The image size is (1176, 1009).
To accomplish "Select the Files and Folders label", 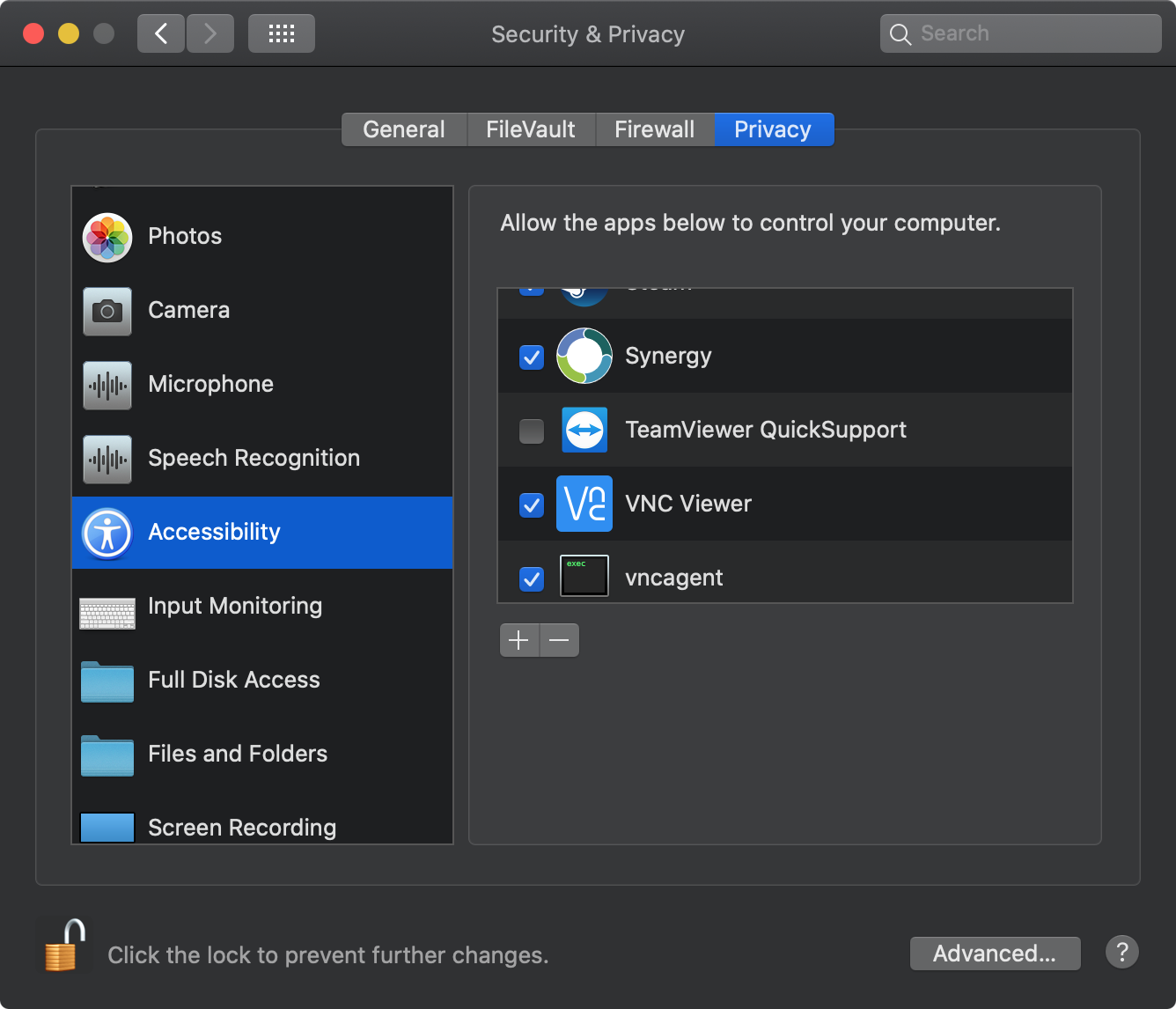I will [x=238, y=754].
